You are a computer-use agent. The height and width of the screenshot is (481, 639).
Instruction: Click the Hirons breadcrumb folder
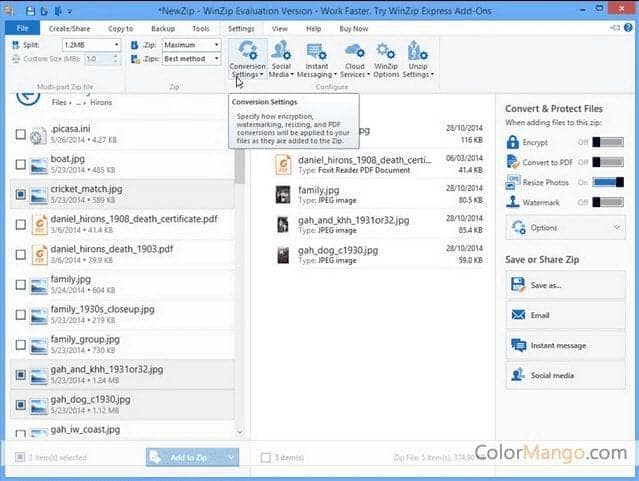pyautogui.click(x=101, y=102)
